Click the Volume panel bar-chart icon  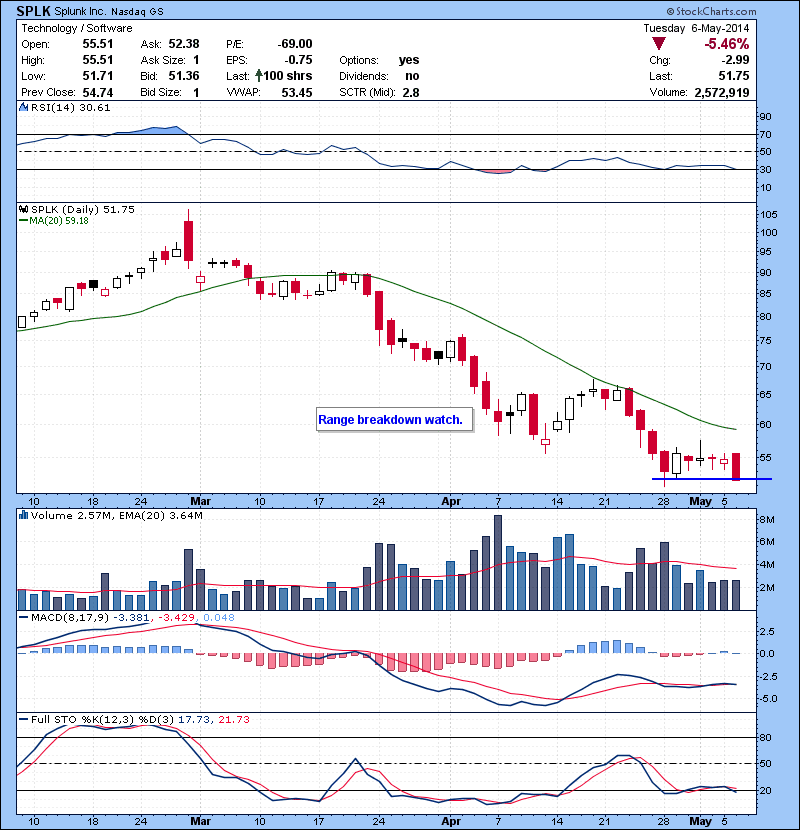[x=23, y=515]
